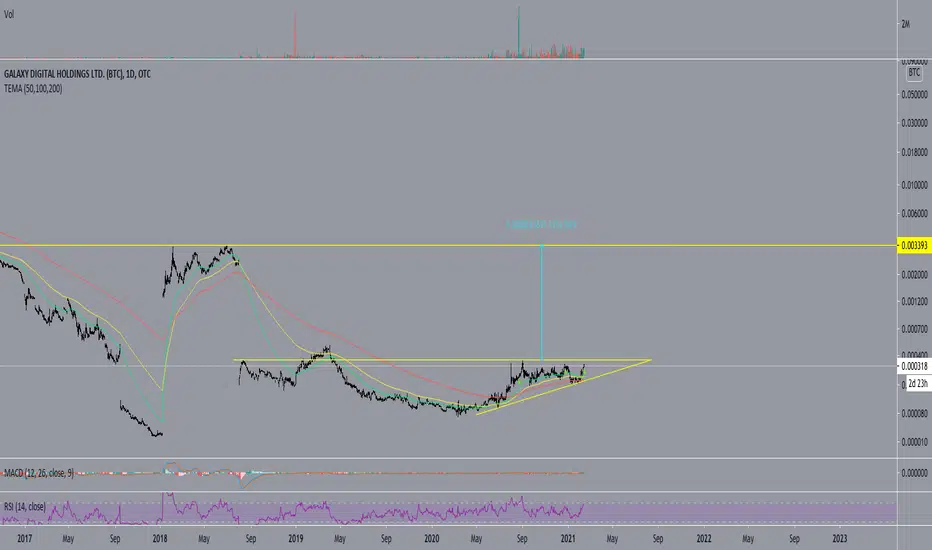Click the 2022 label on time axis
Image resolution: width=932 pixels, height=550 pixels.
[x=704, y=539]
